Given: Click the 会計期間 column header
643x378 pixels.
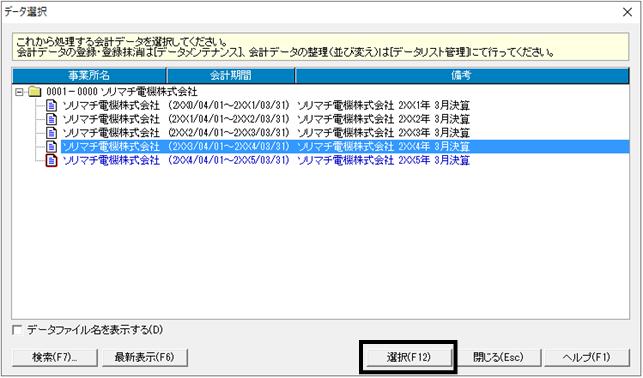Looking at the screenshot, I should [x=230, y=75].
